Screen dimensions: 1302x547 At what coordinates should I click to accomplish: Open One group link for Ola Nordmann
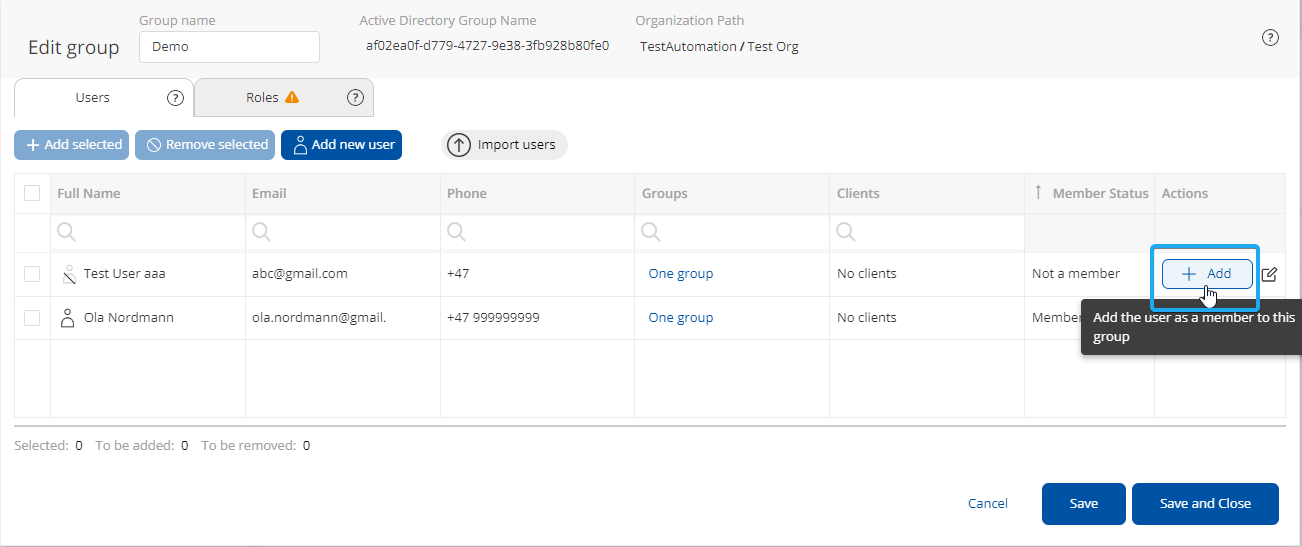click(681, 318)
